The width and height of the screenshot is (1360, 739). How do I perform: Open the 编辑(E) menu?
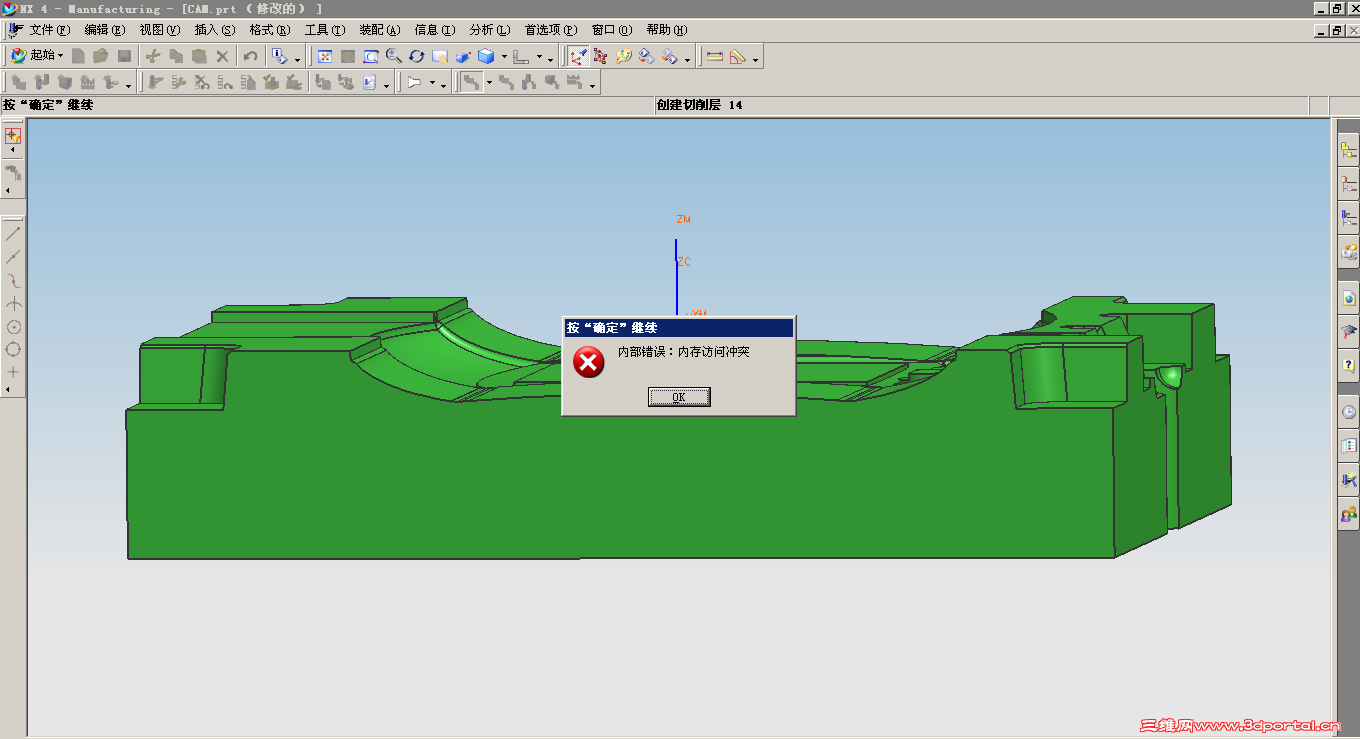coord(105,30)
